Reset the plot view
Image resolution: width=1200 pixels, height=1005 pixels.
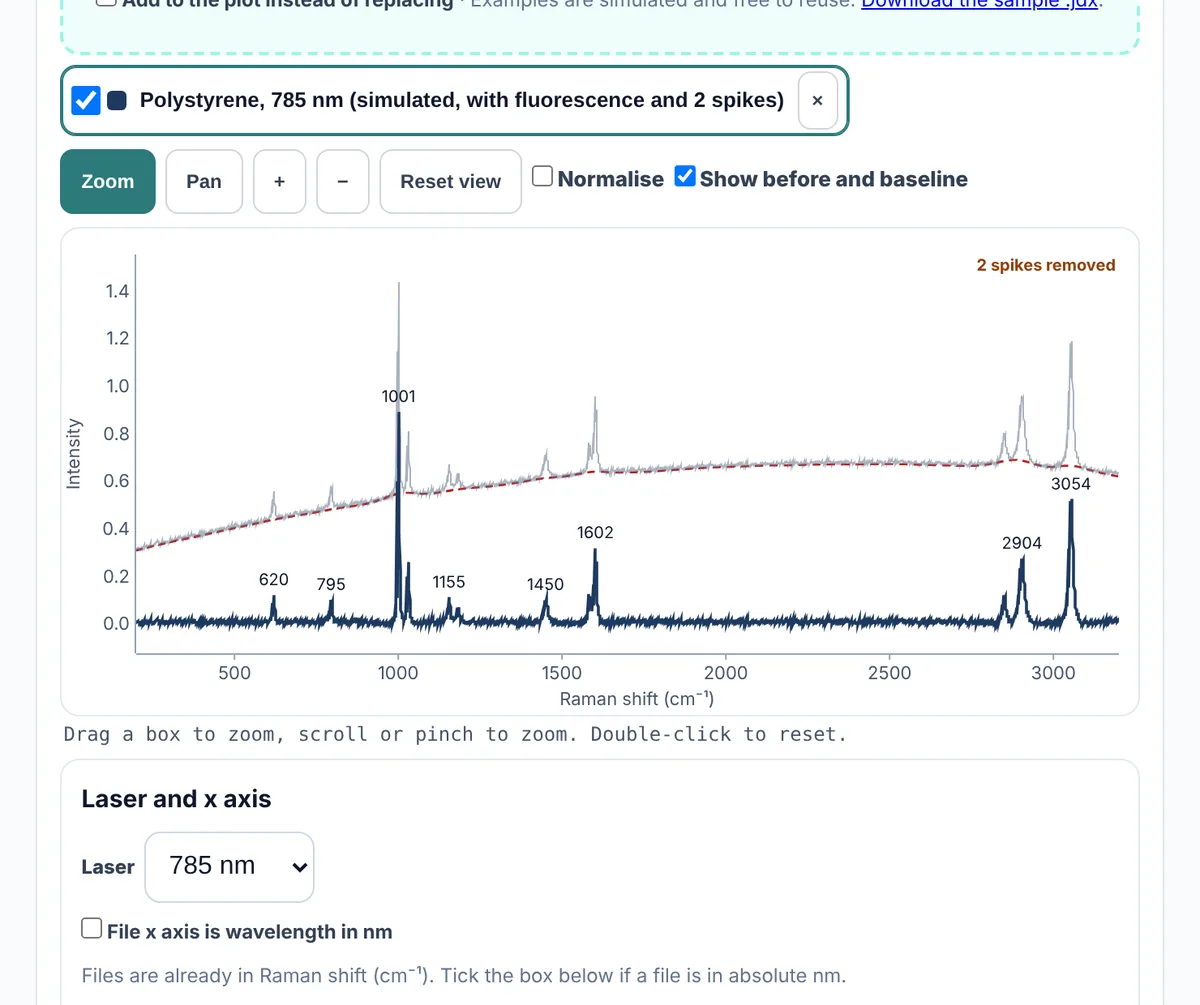click(x=451, y=181)
